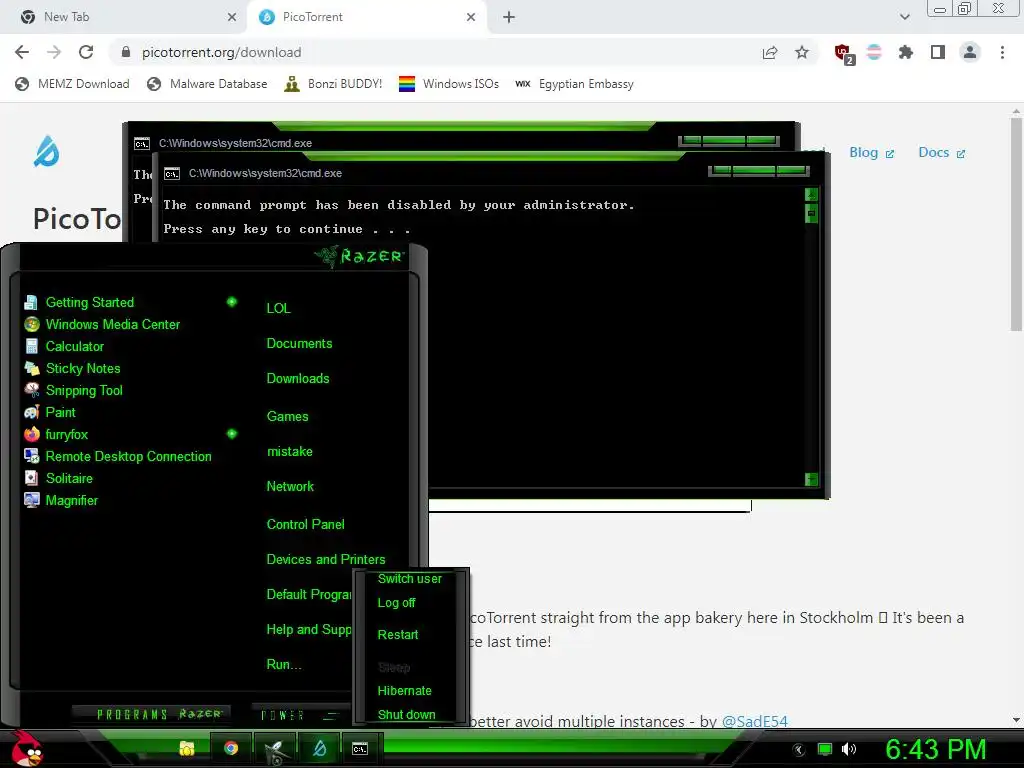This screenshot has width=1024, height=768.
Task: Launch furryfox browser entry
Action: click(56, 434)
